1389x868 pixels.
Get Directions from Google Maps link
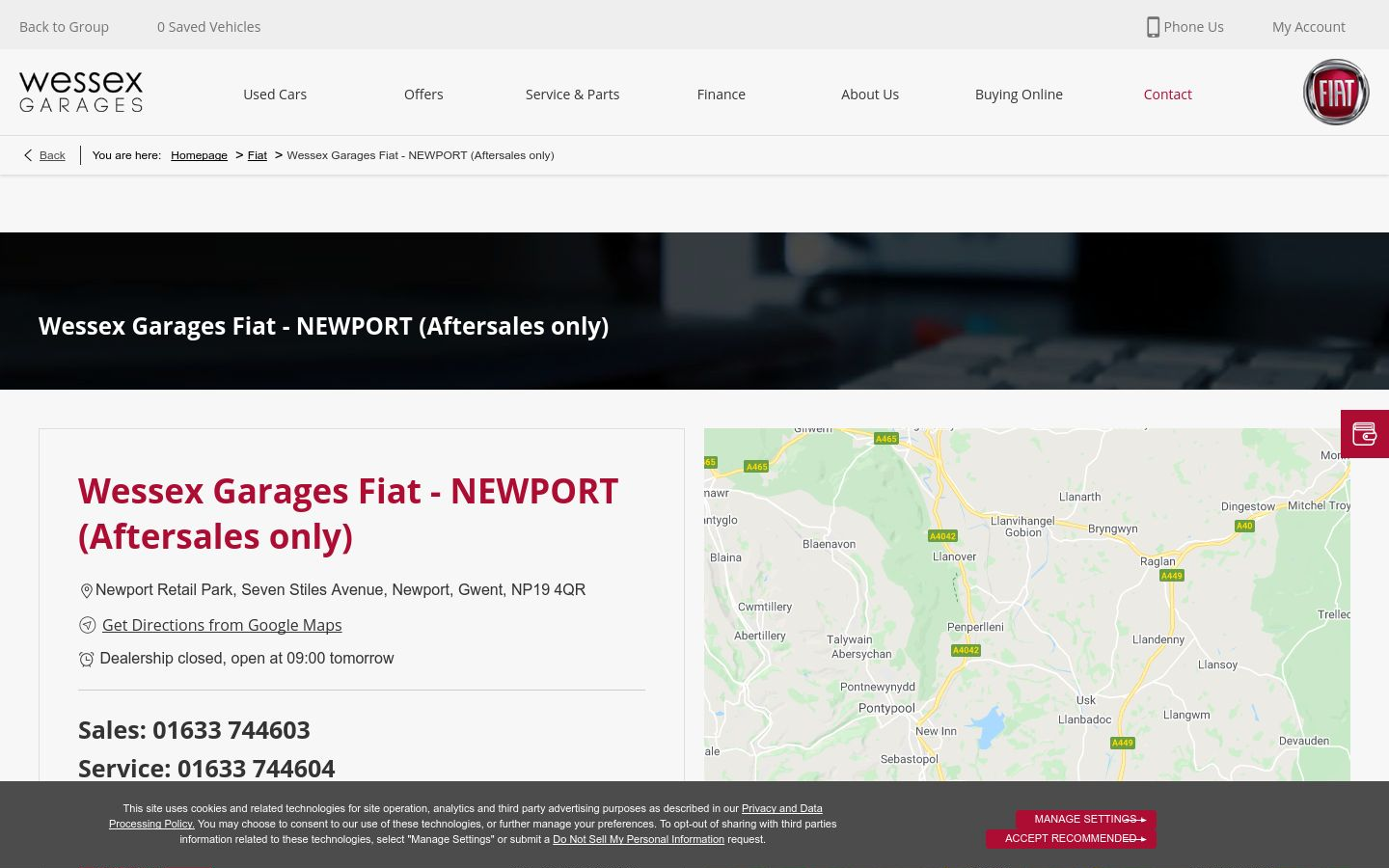(222, 625)
